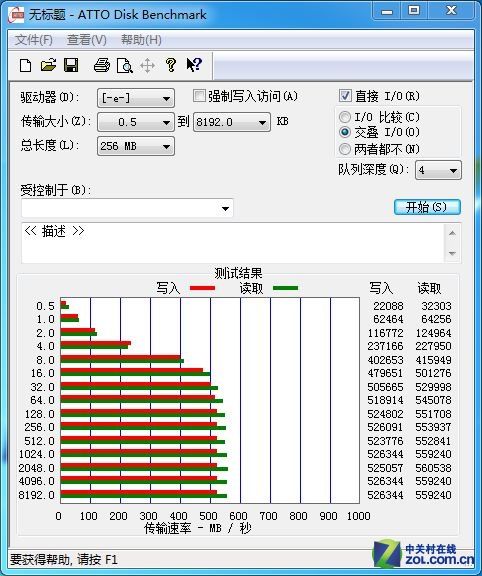
Task: Toggle the Direct I/O checkbox
Action: pos(345,96)
